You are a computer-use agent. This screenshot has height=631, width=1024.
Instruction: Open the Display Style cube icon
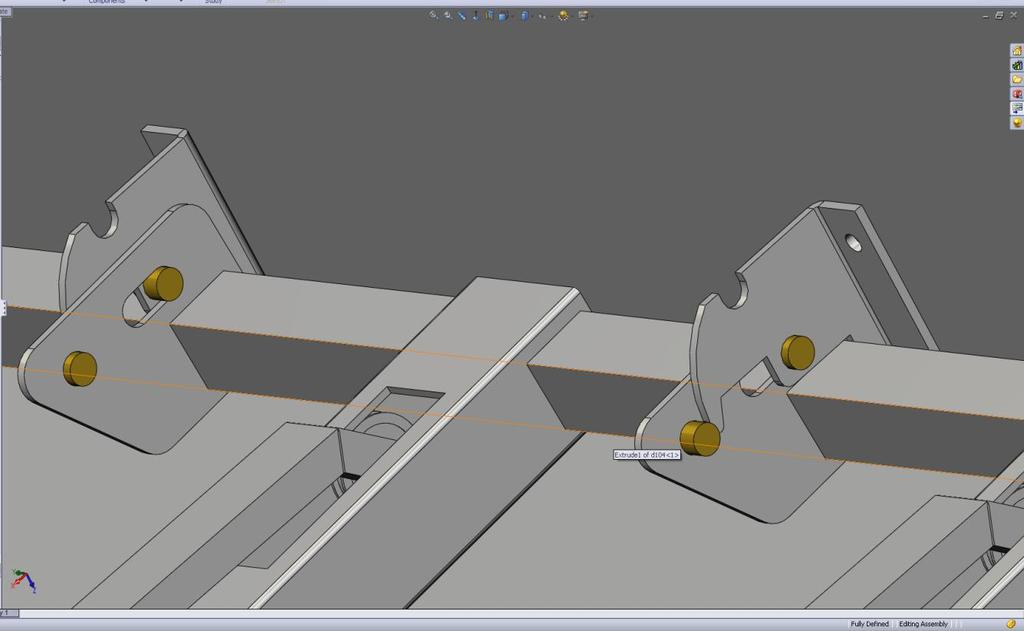tap(524, 16)
